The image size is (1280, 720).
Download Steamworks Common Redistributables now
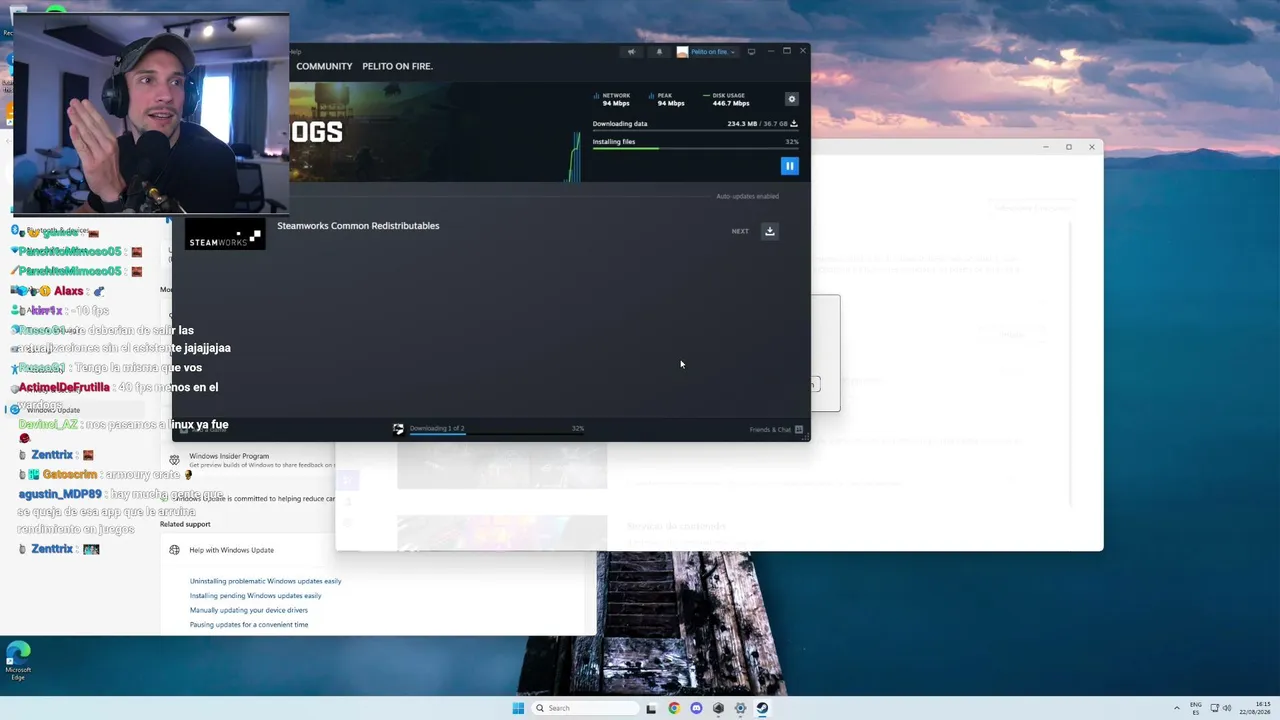(x=770, y=231)
